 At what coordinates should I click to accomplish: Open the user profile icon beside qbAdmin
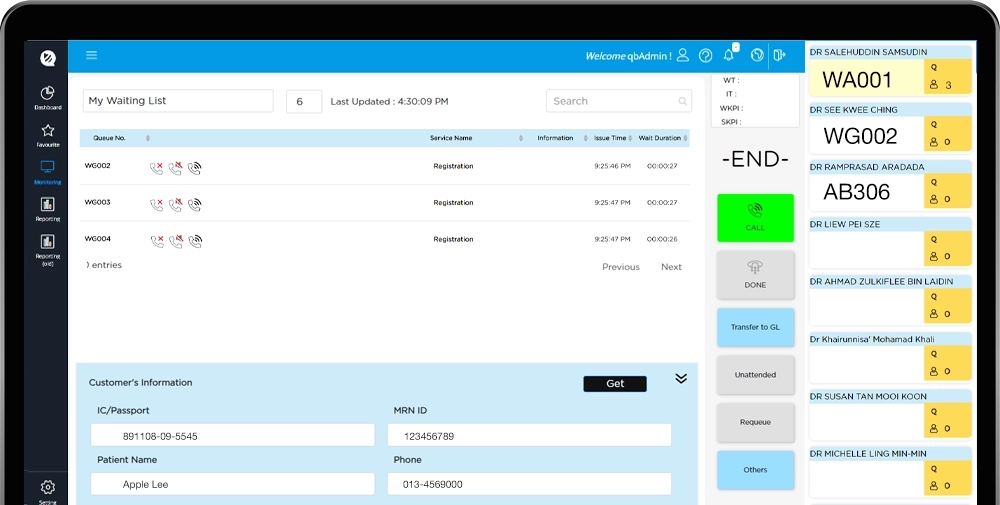683,56
